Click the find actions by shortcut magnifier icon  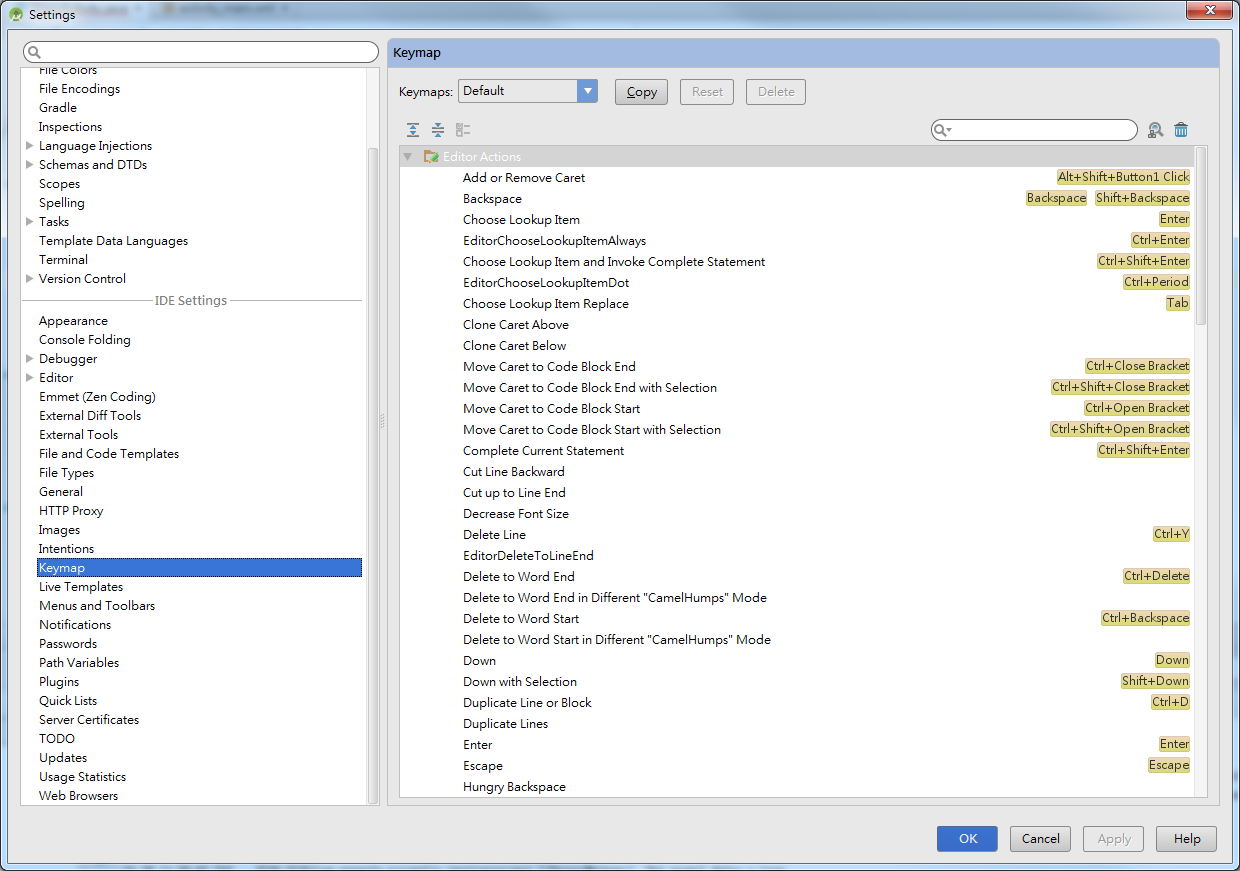[1155, 130]
